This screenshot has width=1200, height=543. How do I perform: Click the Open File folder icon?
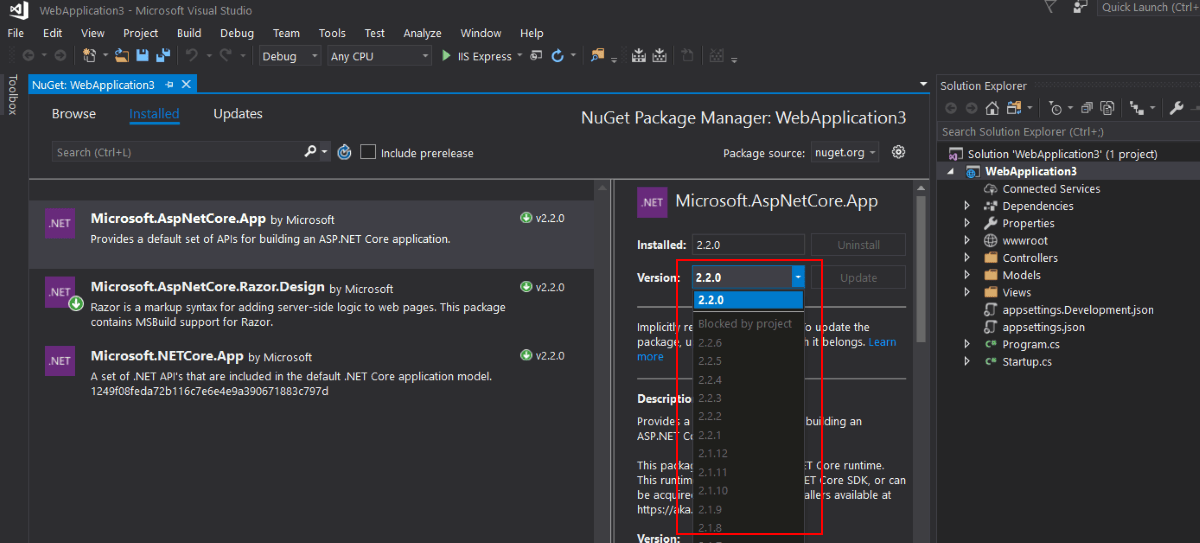point(122,56)
